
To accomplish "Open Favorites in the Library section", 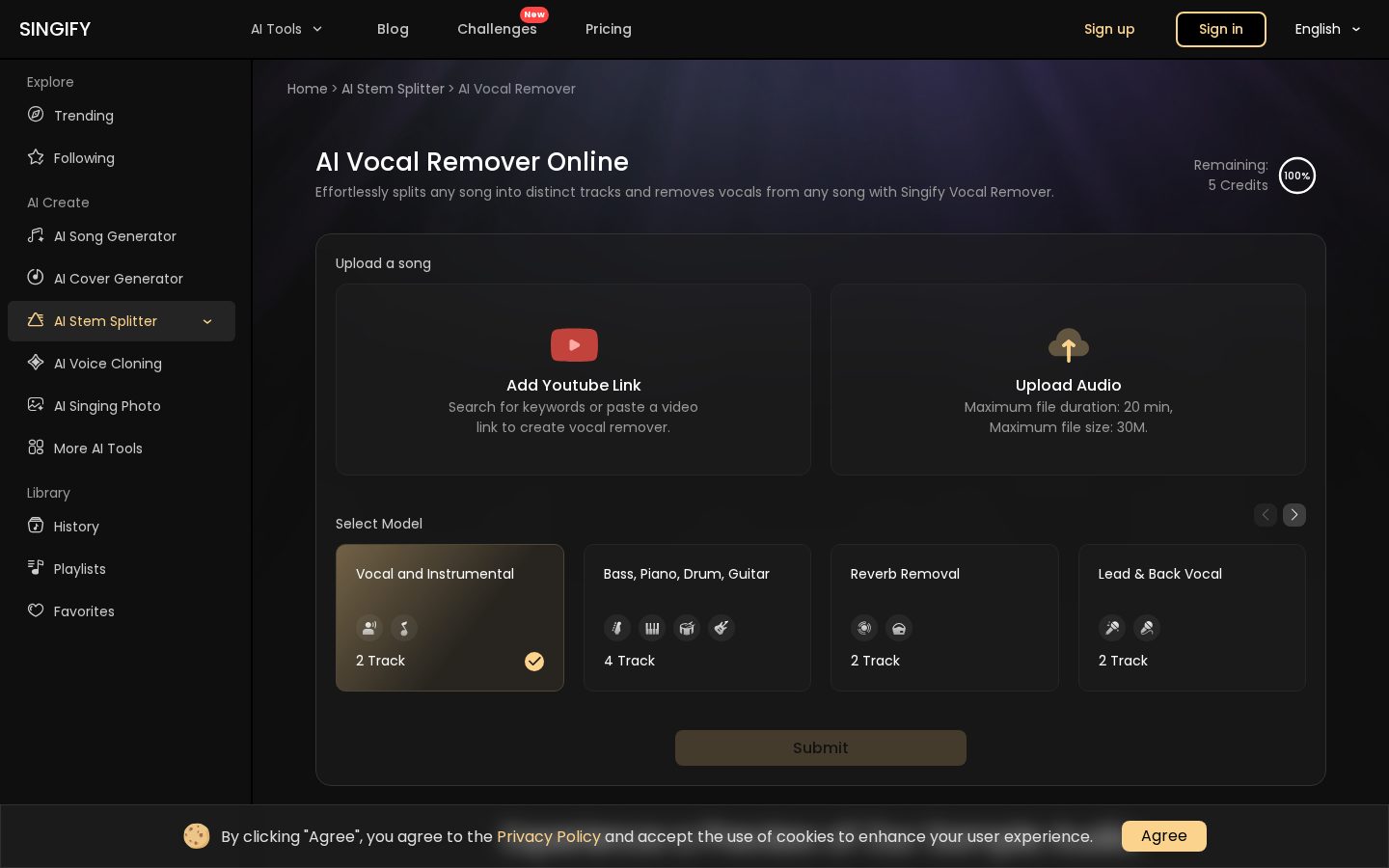I will [122, 611].
